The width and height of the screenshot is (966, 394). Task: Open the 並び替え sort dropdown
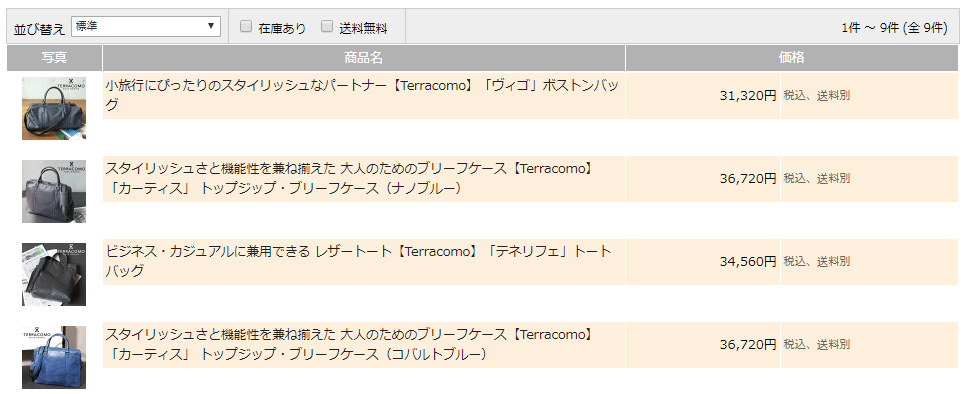(146, 26)
